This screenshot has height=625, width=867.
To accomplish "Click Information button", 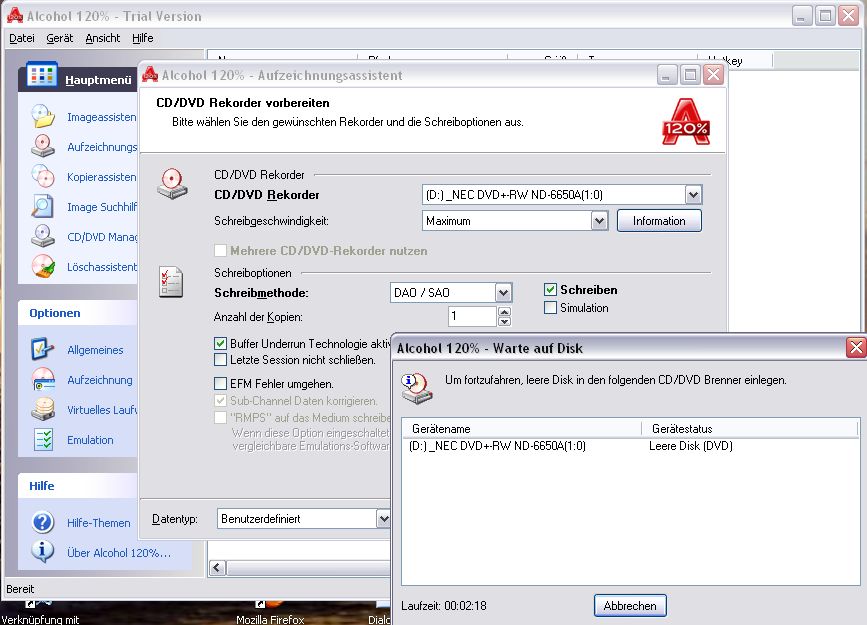I will (x=659, y=221).
